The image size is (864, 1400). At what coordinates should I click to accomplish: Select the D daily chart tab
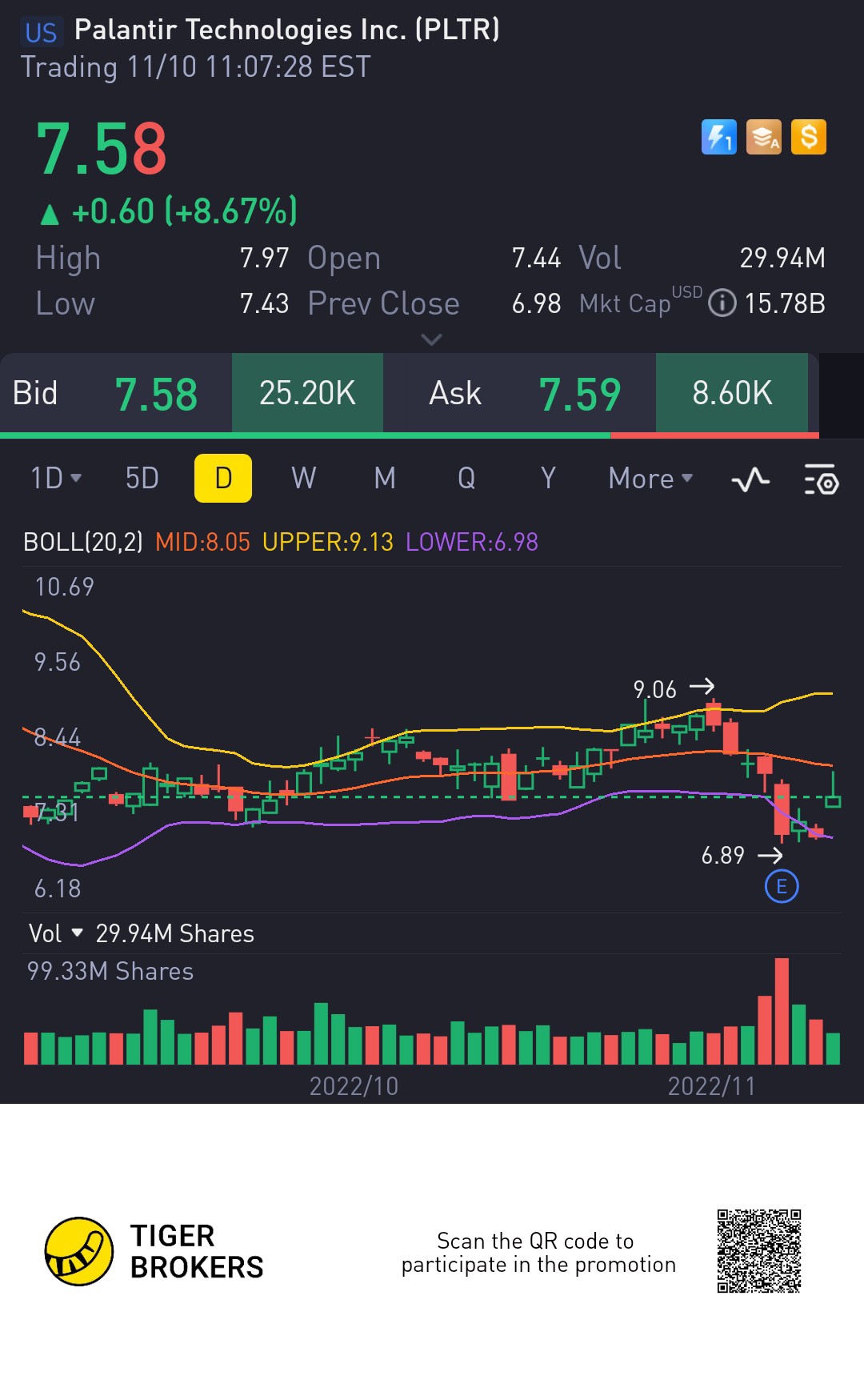[x=223, y=479]
